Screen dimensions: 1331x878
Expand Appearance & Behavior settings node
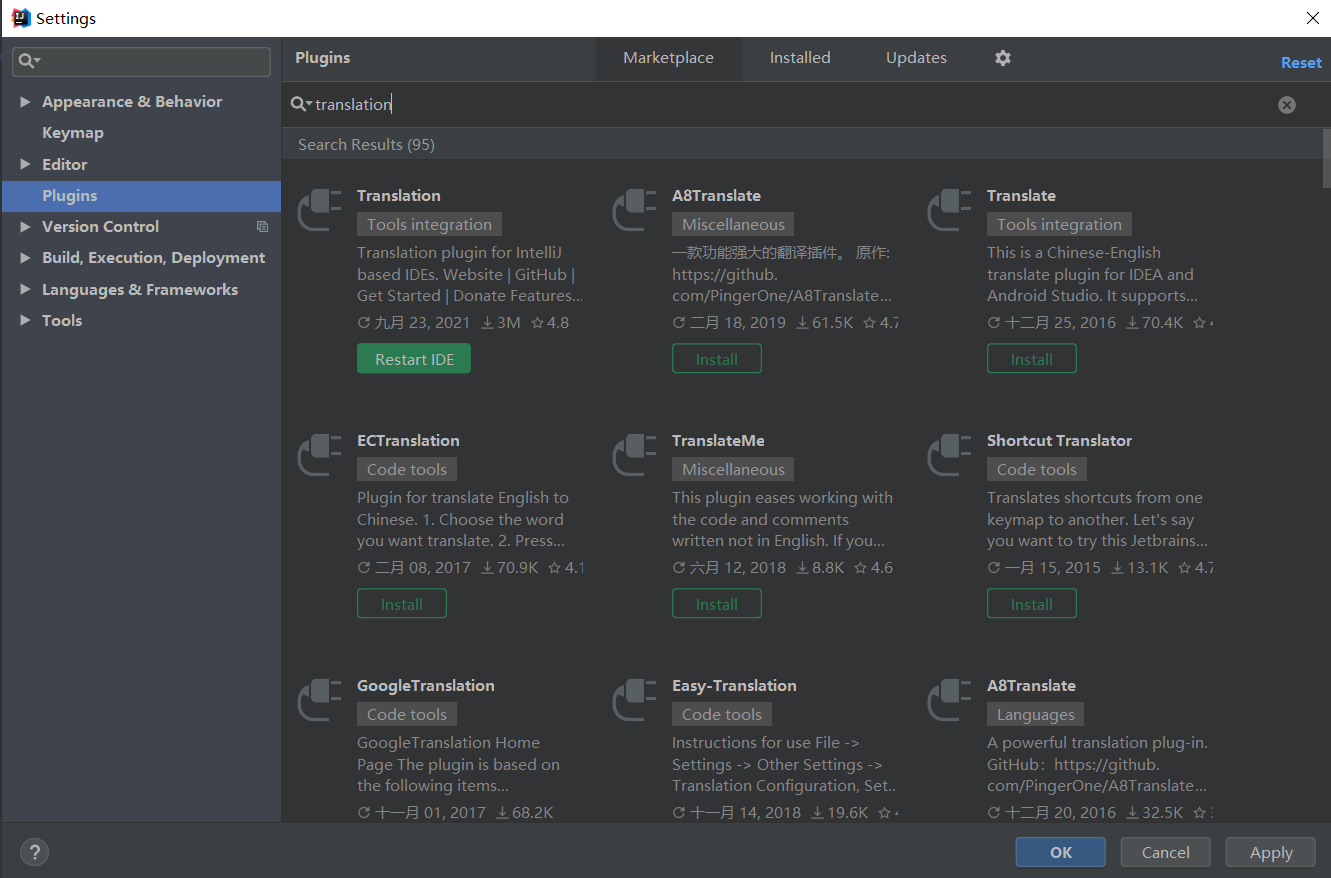(x=25, y=102)
